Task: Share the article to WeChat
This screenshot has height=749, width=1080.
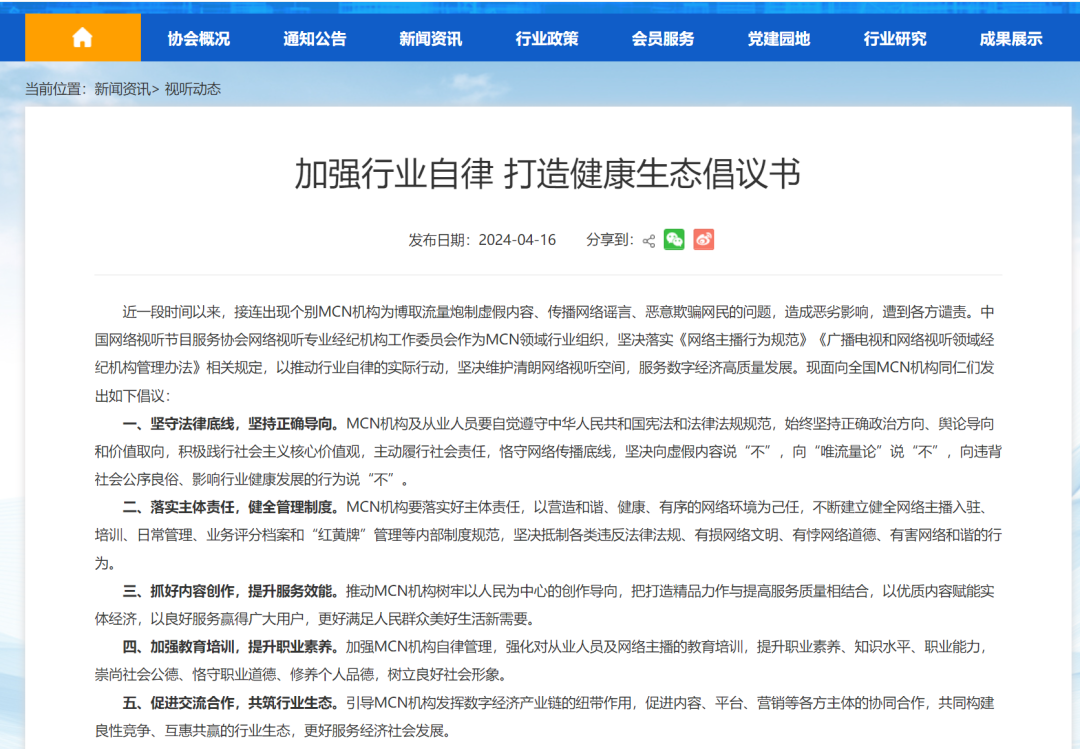Action: tap(673, 240)
